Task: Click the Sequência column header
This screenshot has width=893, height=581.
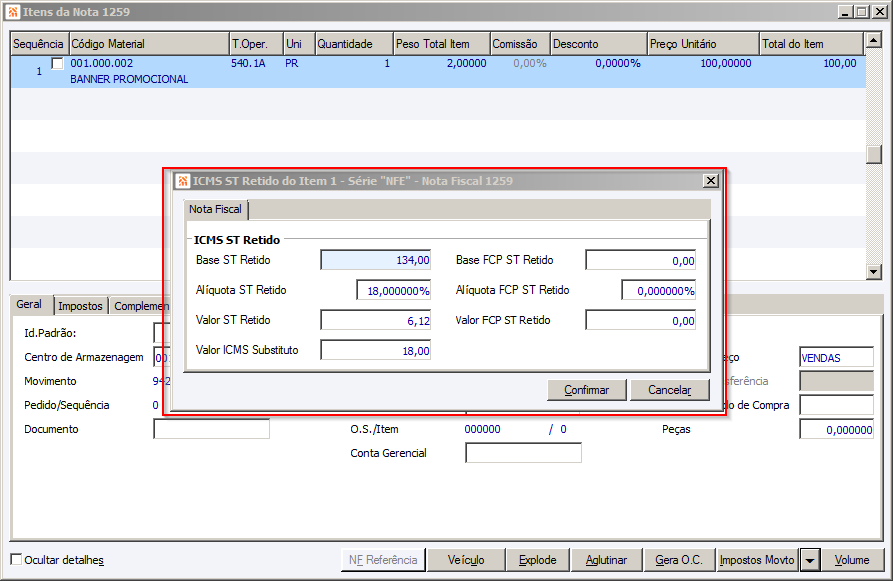Action: (x=39, y=44)
